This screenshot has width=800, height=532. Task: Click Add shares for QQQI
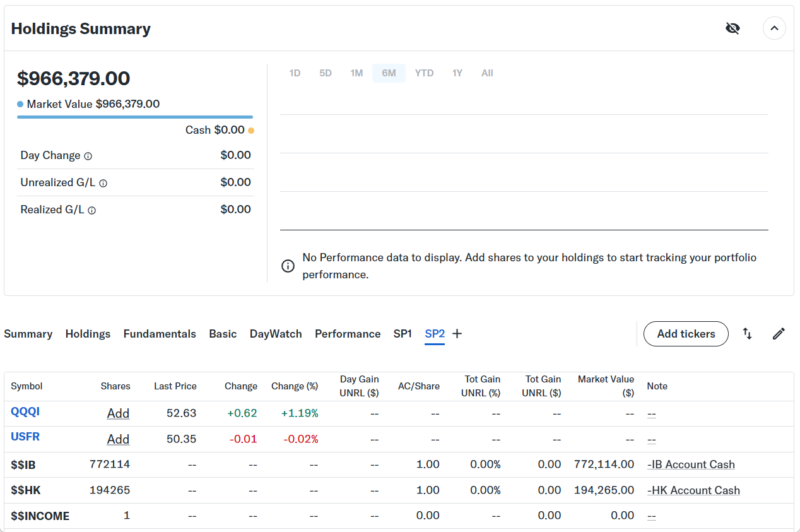[118, 413]
